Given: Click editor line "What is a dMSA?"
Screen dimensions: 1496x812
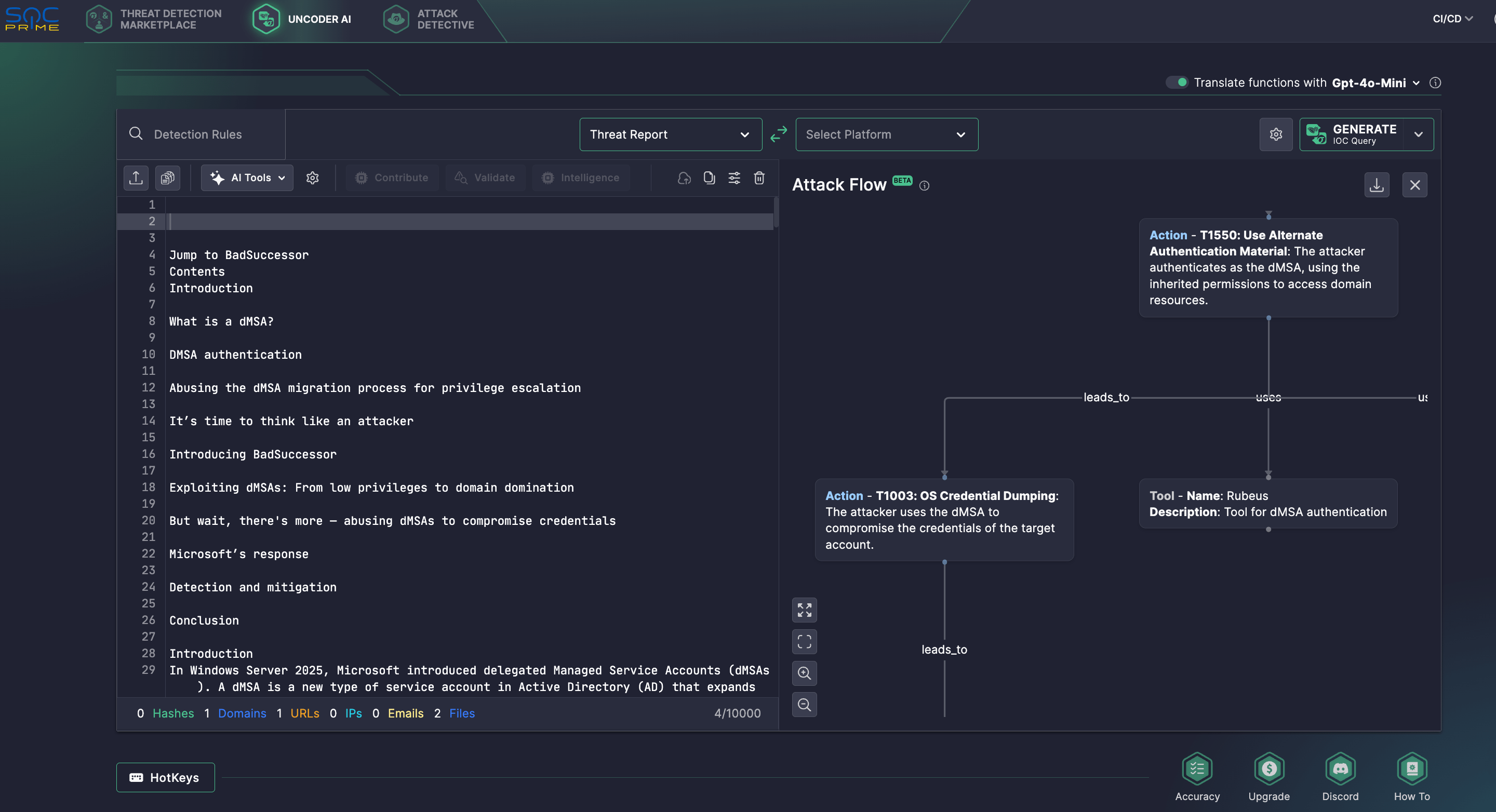Looking at the screenshot, I should (221, 321).
